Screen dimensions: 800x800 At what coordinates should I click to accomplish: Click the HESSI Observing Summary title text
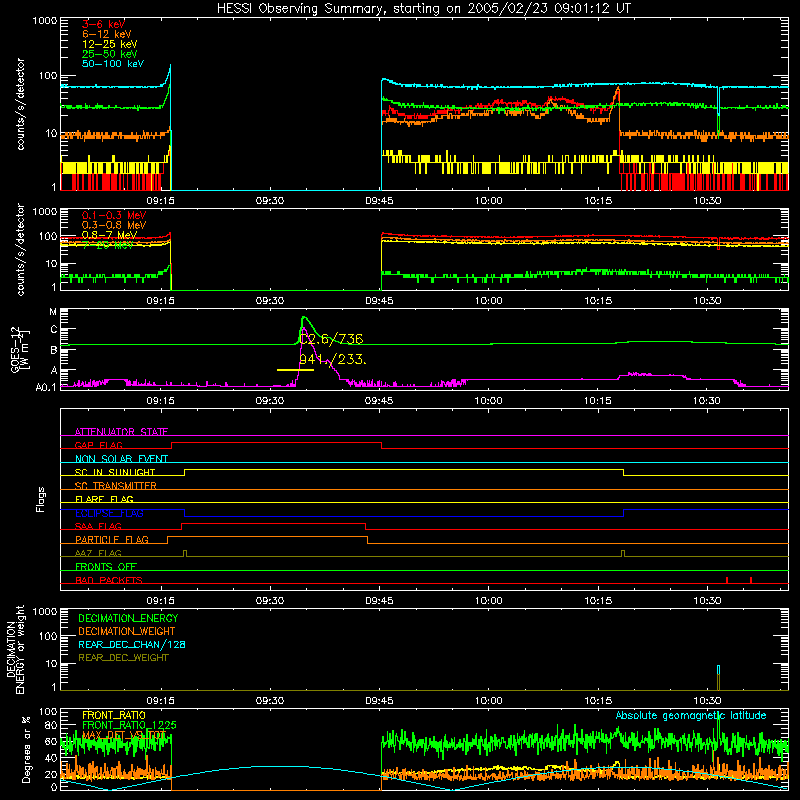pyautogui.click(x=423, y=8)
